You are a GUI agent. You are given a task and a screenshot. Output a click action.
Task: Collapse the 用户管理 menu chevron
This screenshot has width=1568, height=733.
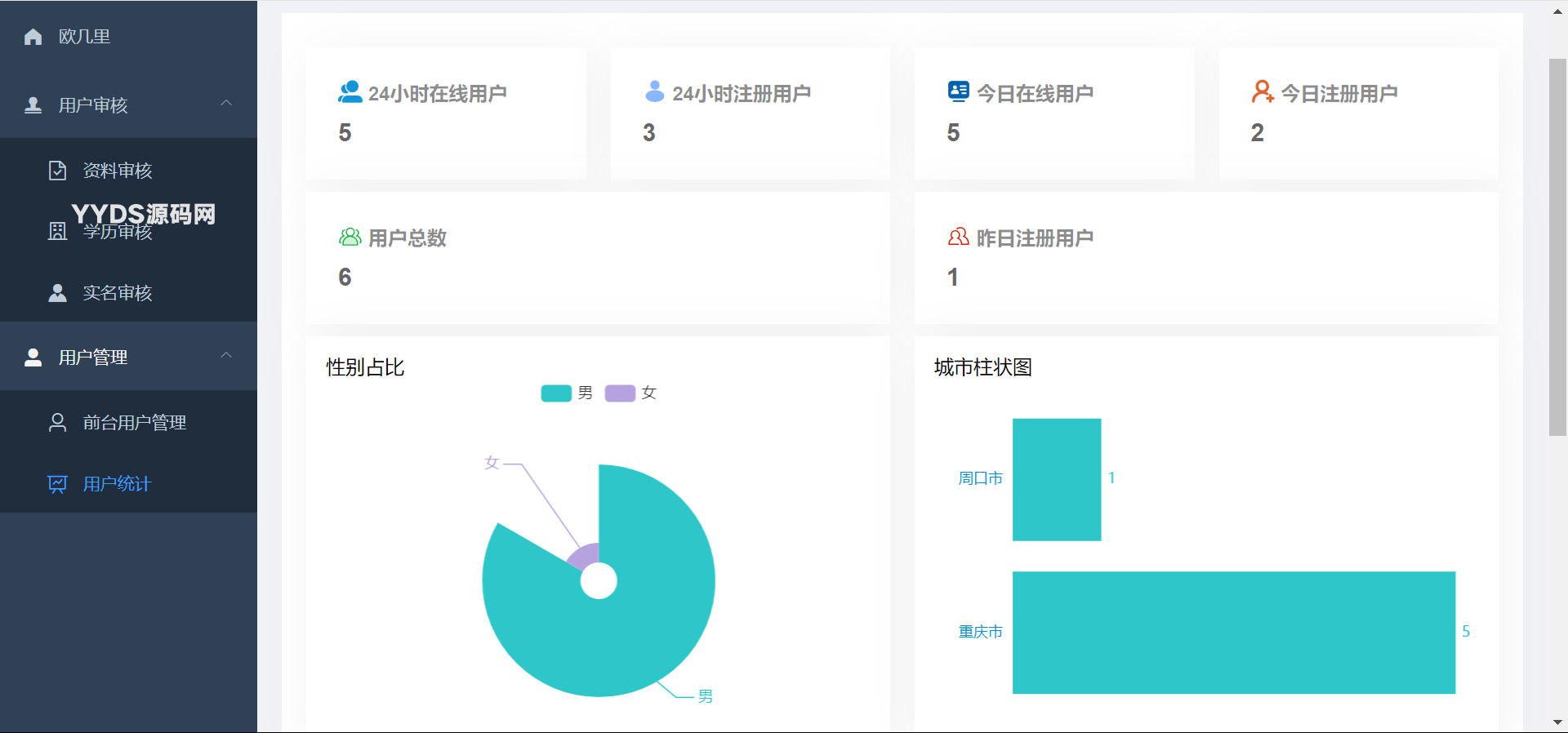pos(226,356)
